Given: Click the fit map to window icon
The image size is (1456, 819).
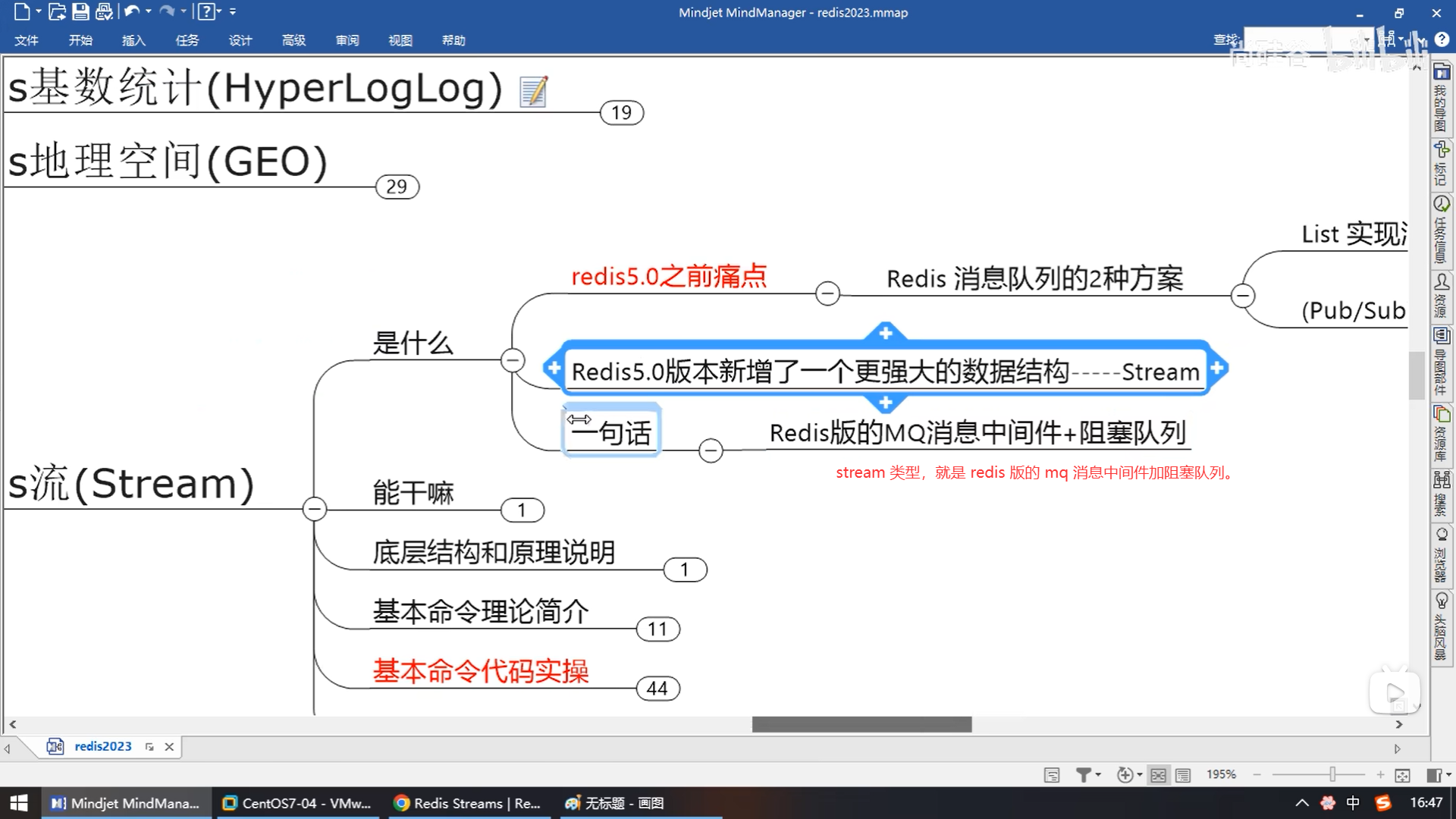Looking at the screenshot, I should pyautogui.click(x=1402, y=775).
